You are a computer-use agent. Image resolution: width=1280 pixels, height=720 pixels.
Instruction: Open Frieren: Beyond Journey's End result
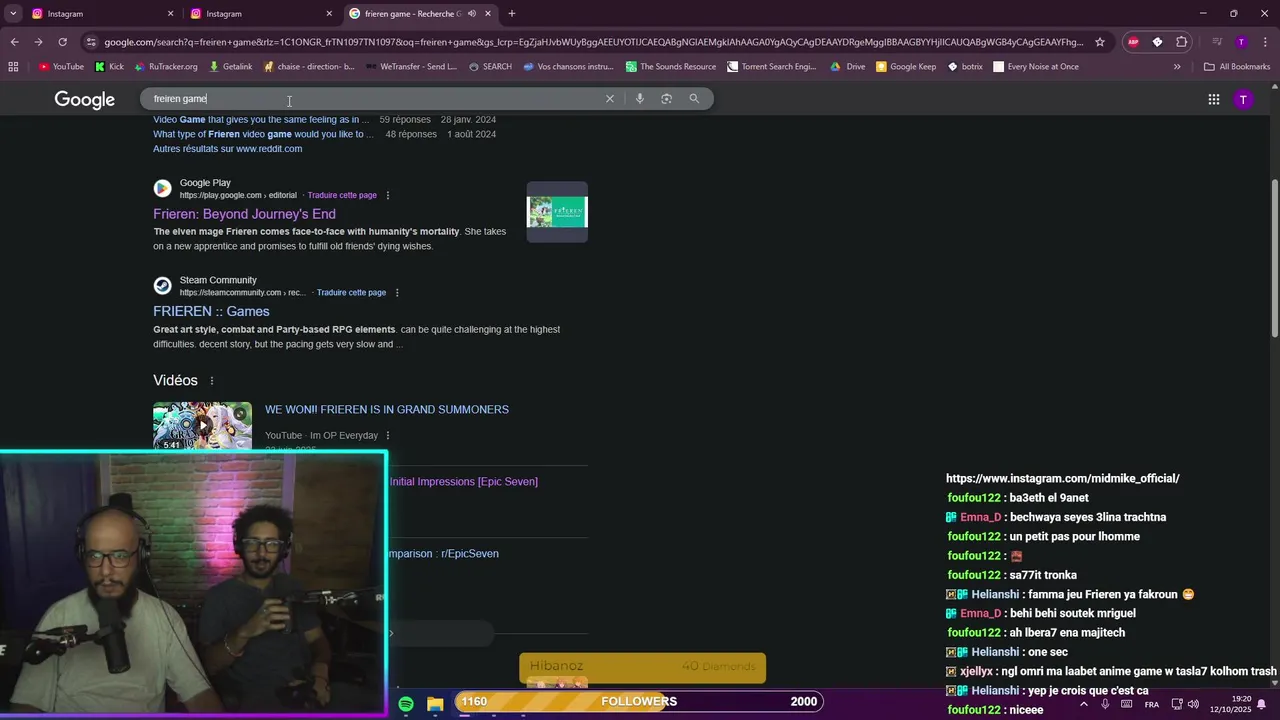tap(244, 214)
